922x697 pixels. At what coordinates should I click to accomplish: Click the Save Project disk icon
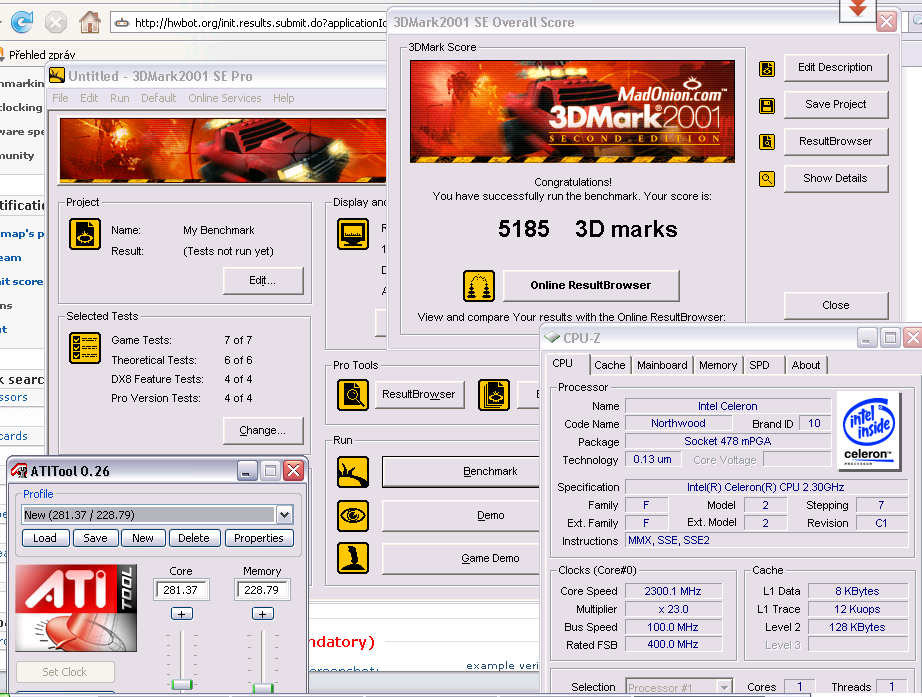(x=767, y=106)
